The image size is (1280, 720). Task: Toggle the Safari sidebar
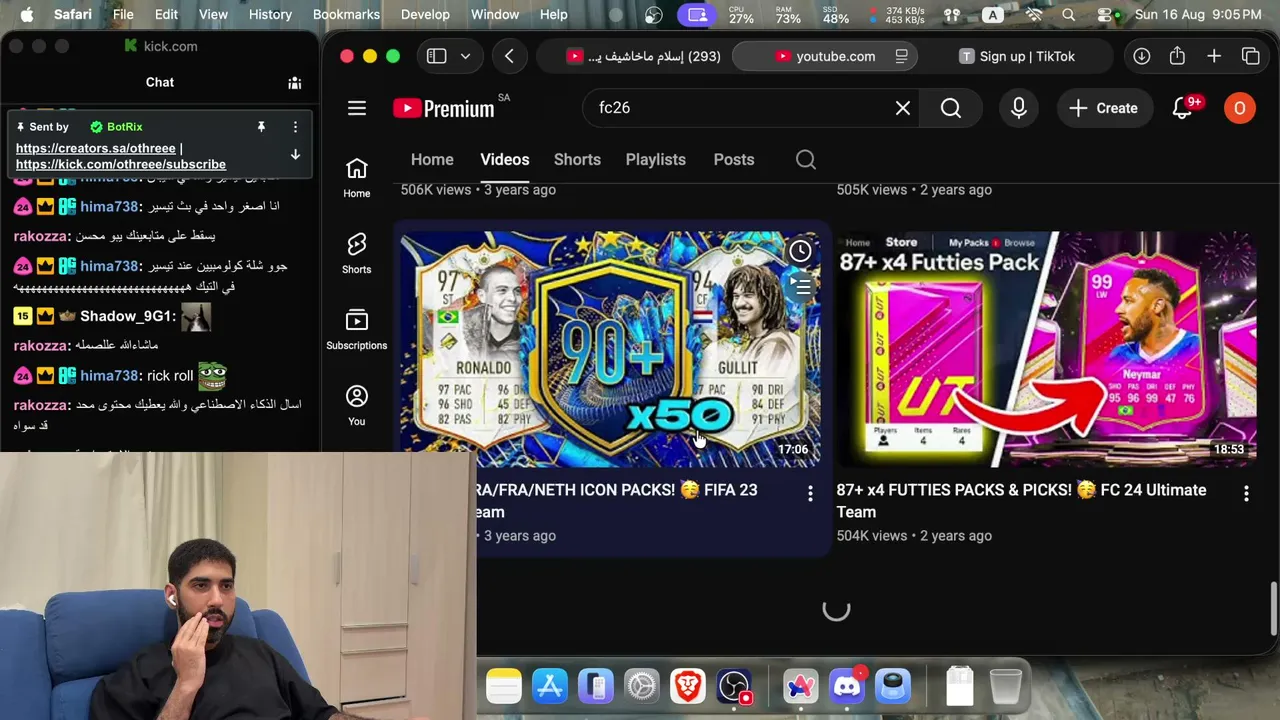(x=436, y=57)
